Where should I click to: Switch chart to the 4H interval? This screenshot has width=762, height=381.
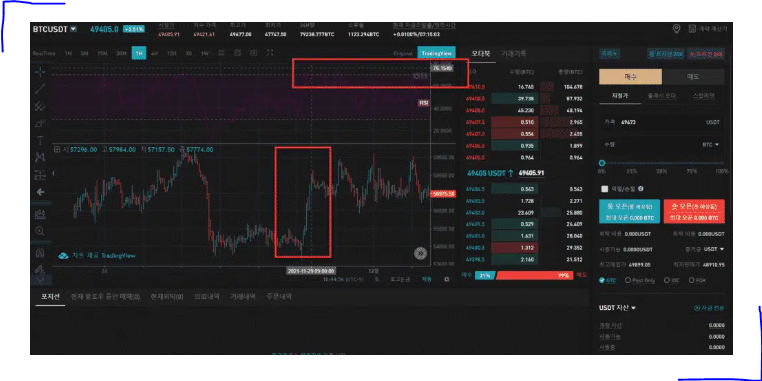click(155, 53)
